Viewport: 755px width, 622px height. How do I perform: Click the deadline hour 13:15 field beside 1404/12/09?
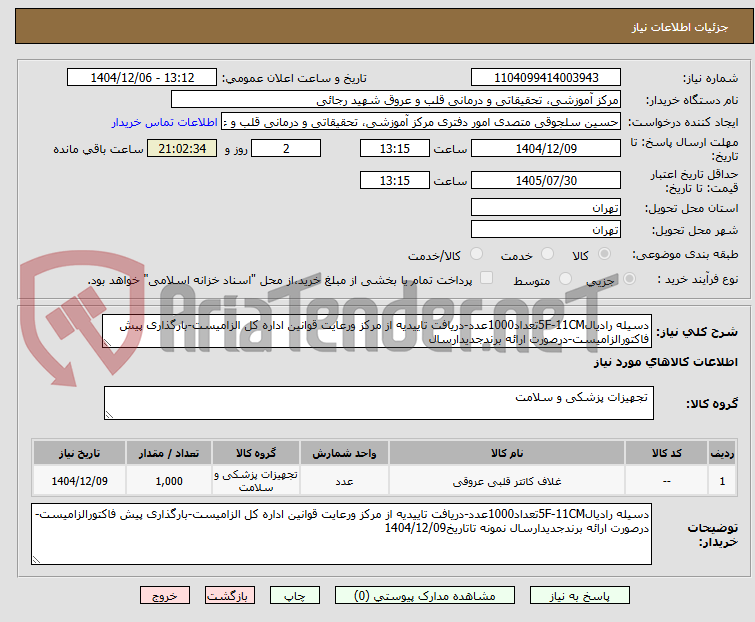point(394,148)
